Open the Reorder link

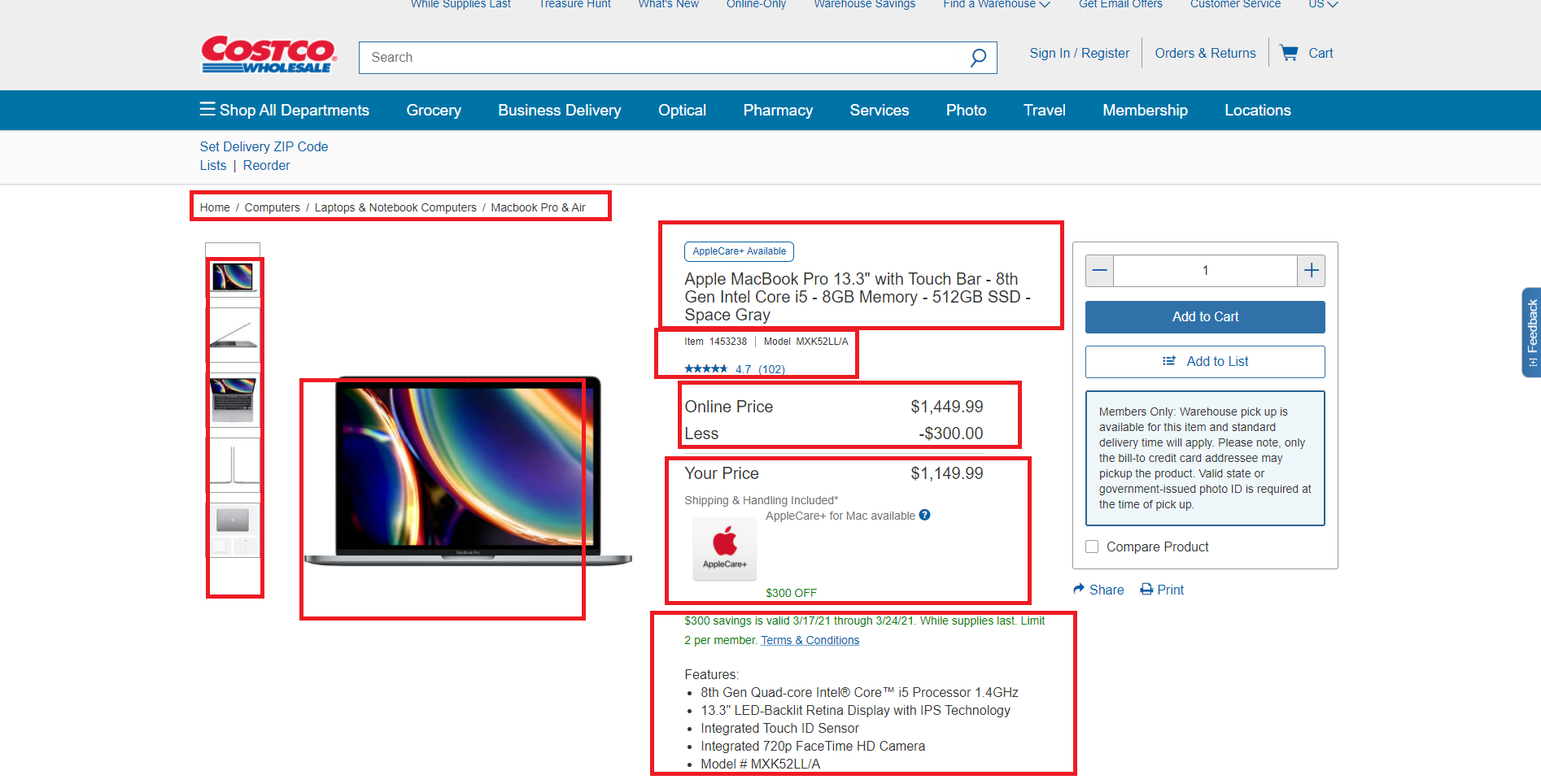pos(266,165)
